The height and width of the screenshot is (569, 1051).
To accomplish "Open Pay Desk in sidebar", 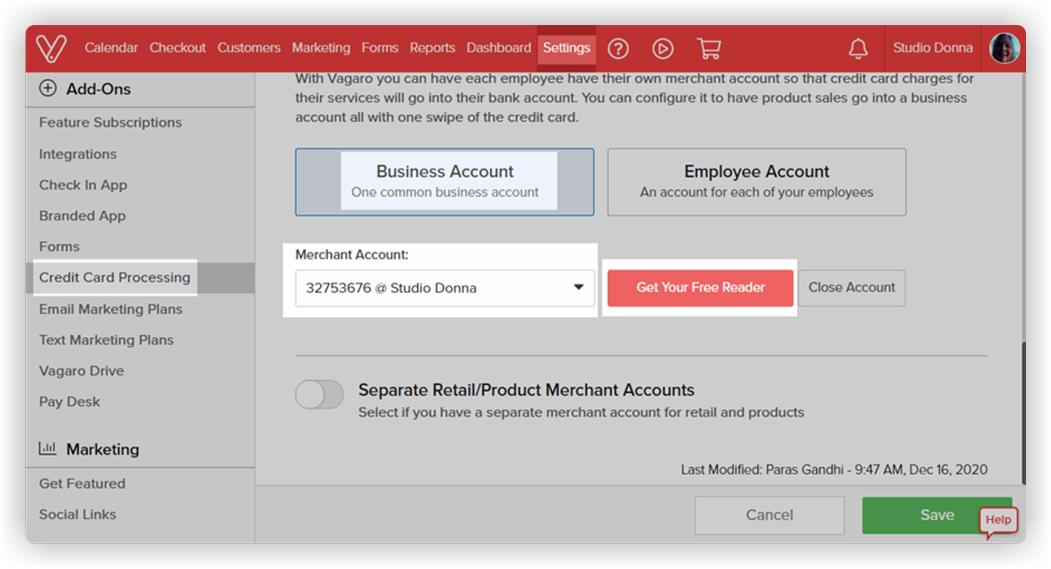I will pyautogui.click(x=70, y=401).
